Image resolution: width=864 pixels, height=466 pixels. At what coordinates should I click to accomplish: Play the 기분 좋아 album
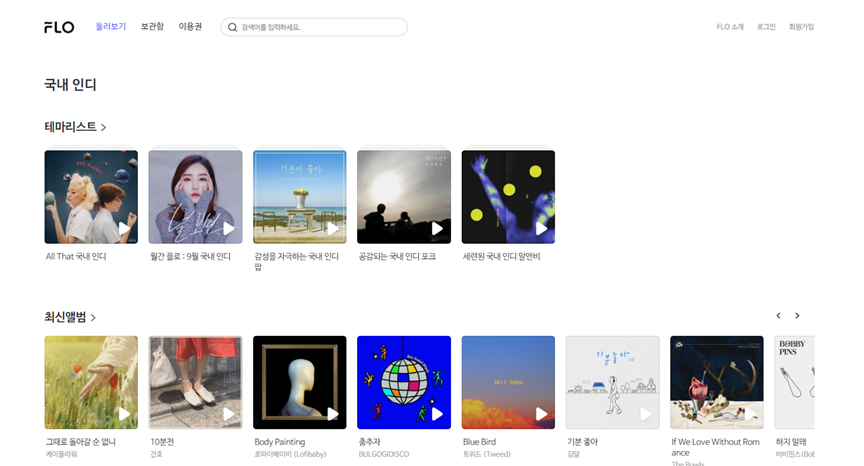(x=645, y=414)
